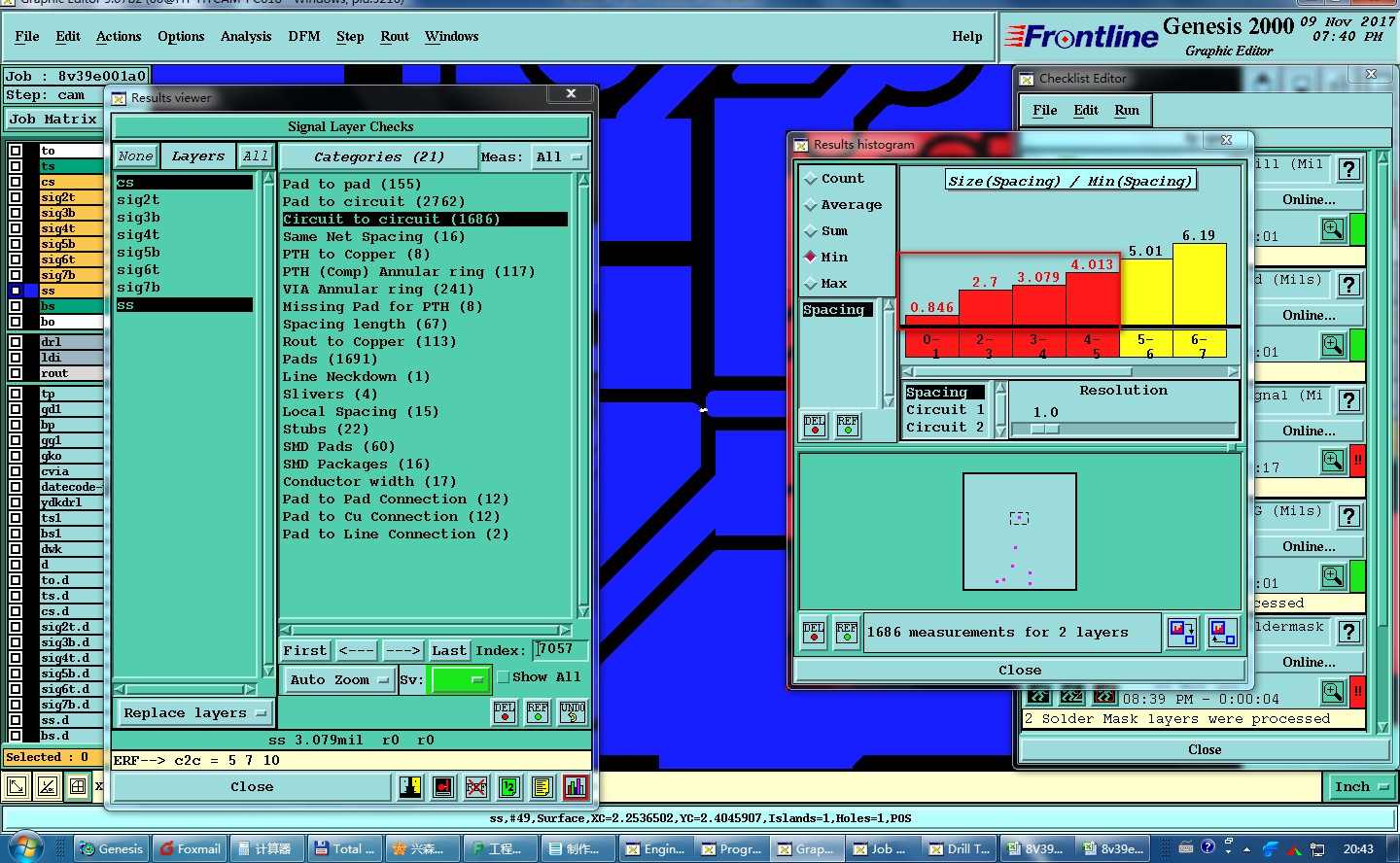This screenshot has width=1400, height=863.
Task: Click Checklist Editor scroll-down arrow
Action: click(1382, 727)
